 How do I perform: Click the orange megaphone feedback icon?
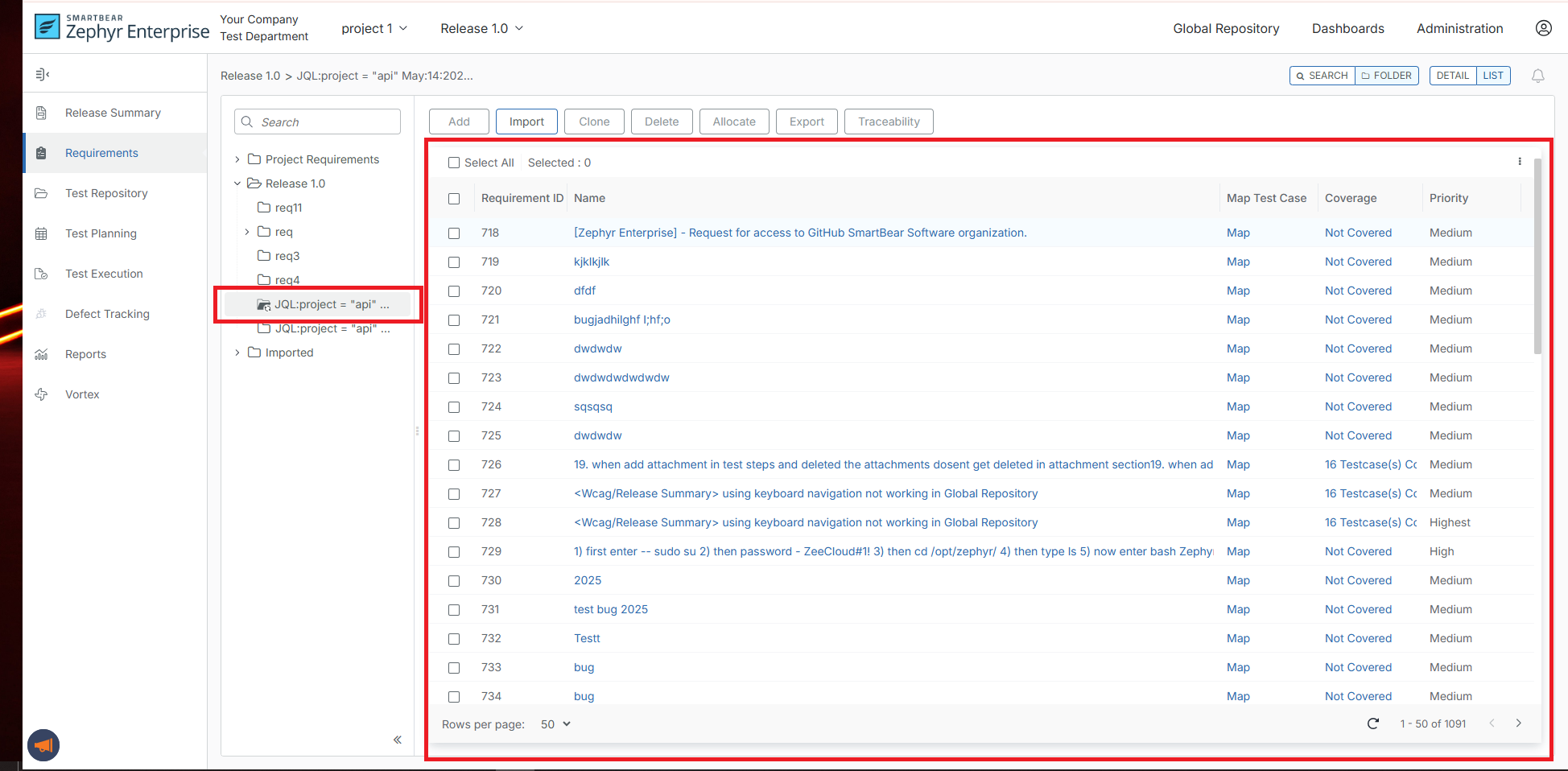tap(43, 745)
